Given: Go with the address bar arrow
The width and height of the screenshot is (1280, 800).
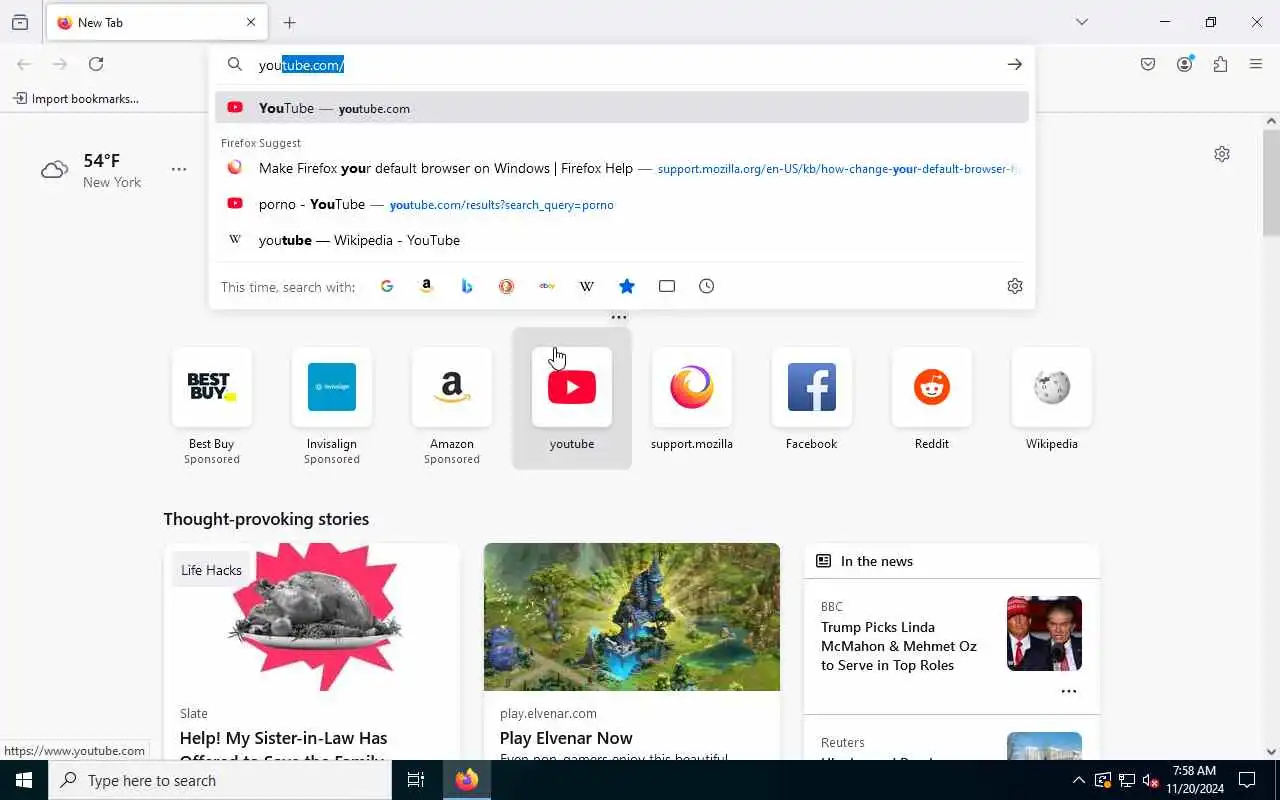Looking at the screenshot, I should pos(1014,65).
